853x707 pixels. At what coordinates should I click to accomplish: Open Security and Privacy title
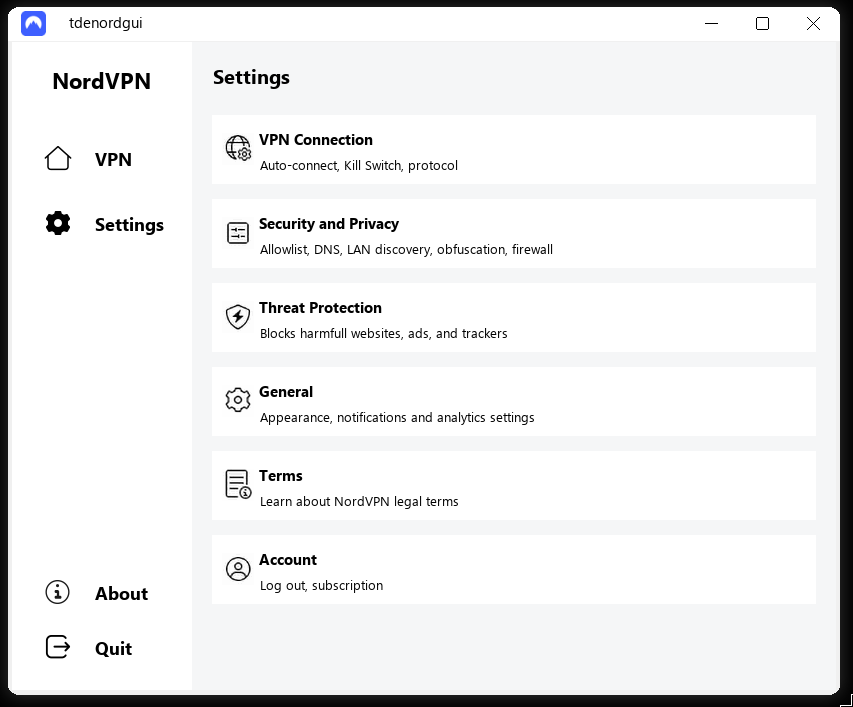tap(329, 224)
